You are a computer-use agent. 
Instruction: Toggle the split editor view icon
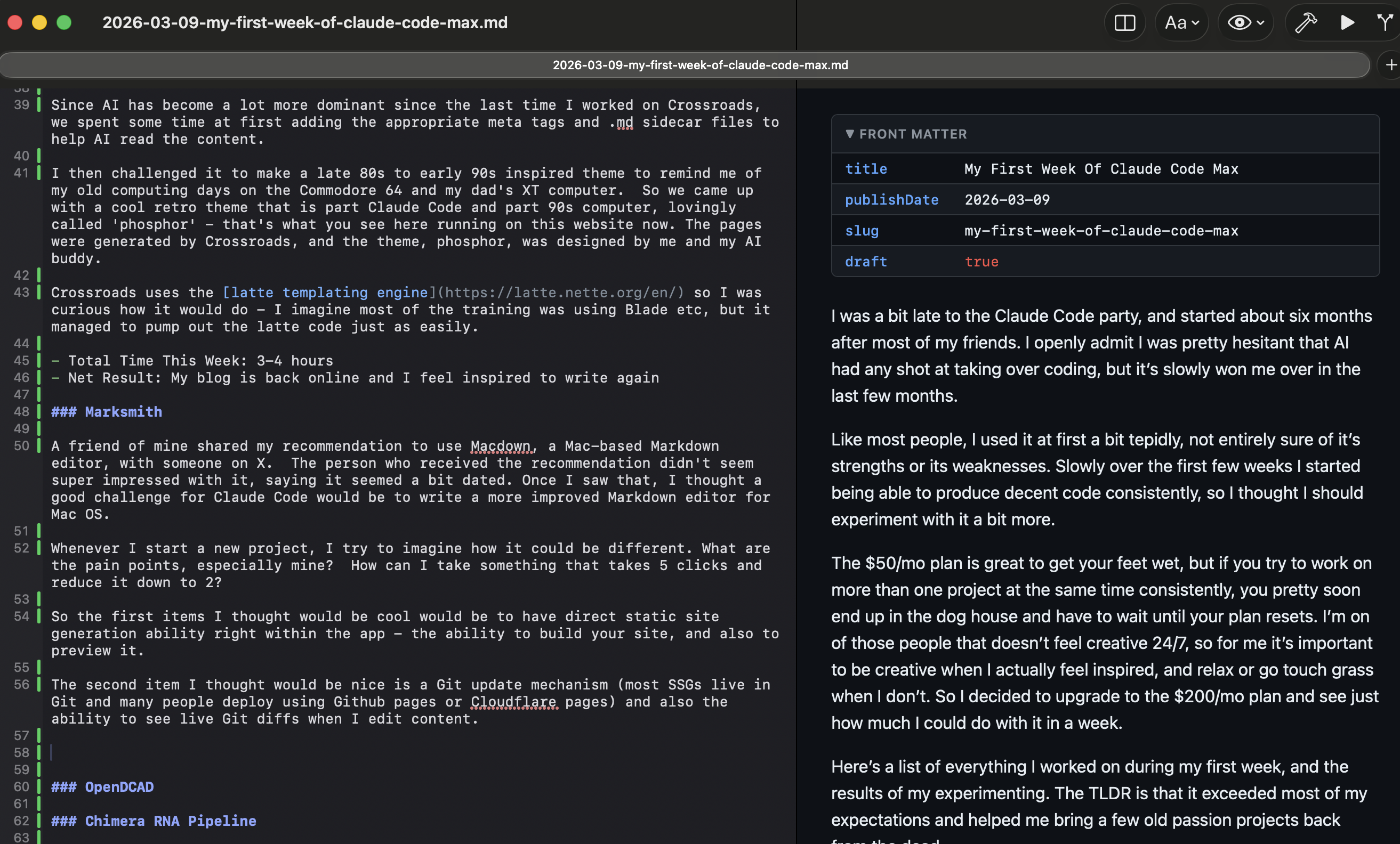tap(1125, 23)
